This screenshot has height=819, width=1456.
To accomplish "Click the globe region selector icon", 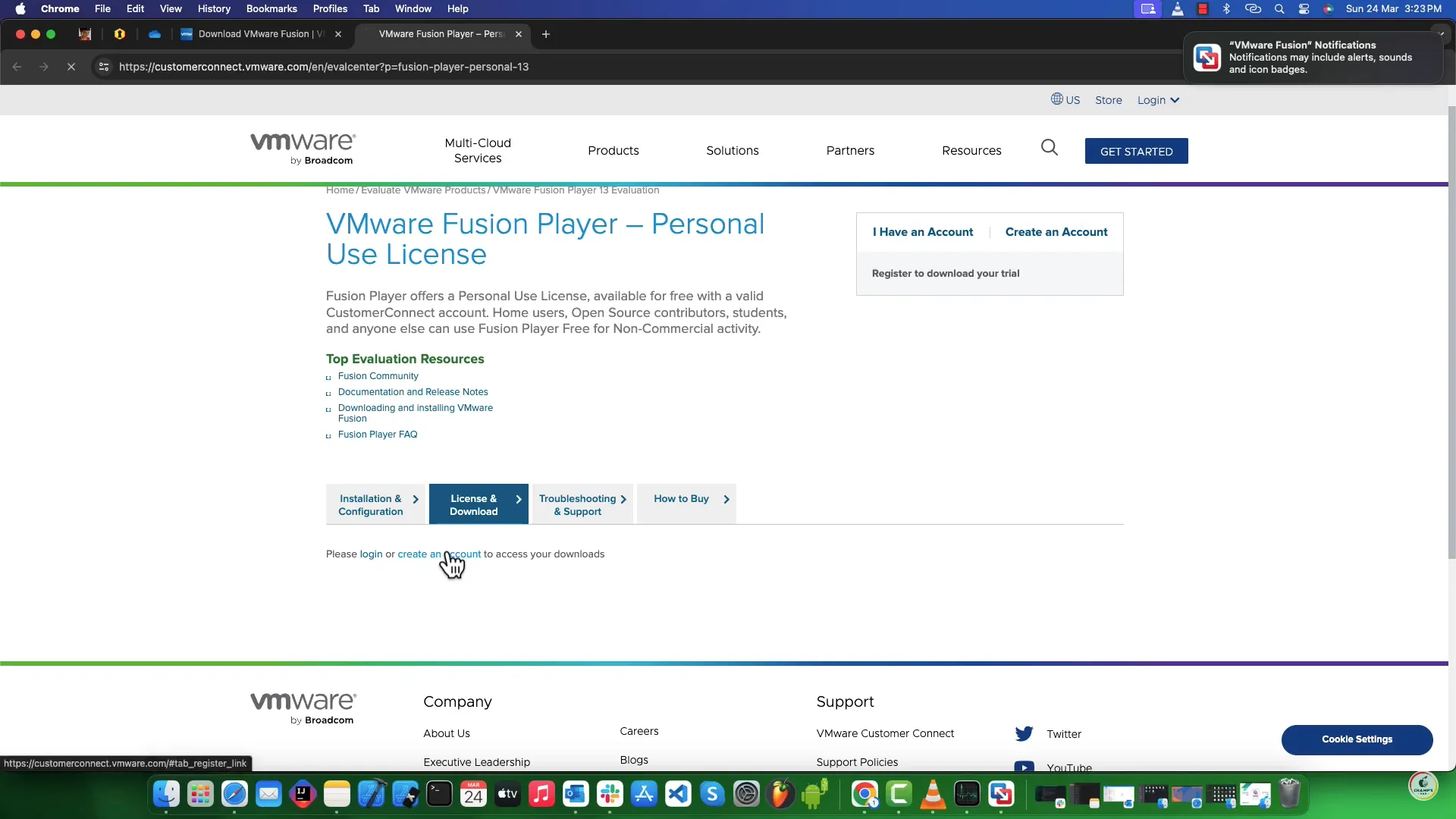I will point(1057,99).
